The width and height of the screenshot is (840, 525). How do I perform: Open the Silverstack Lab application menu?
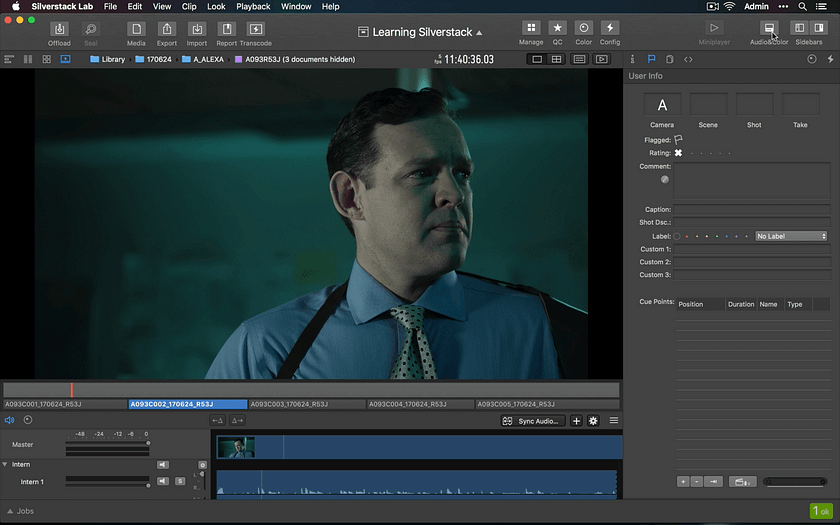pyautogui.click(x=62, y=6)
